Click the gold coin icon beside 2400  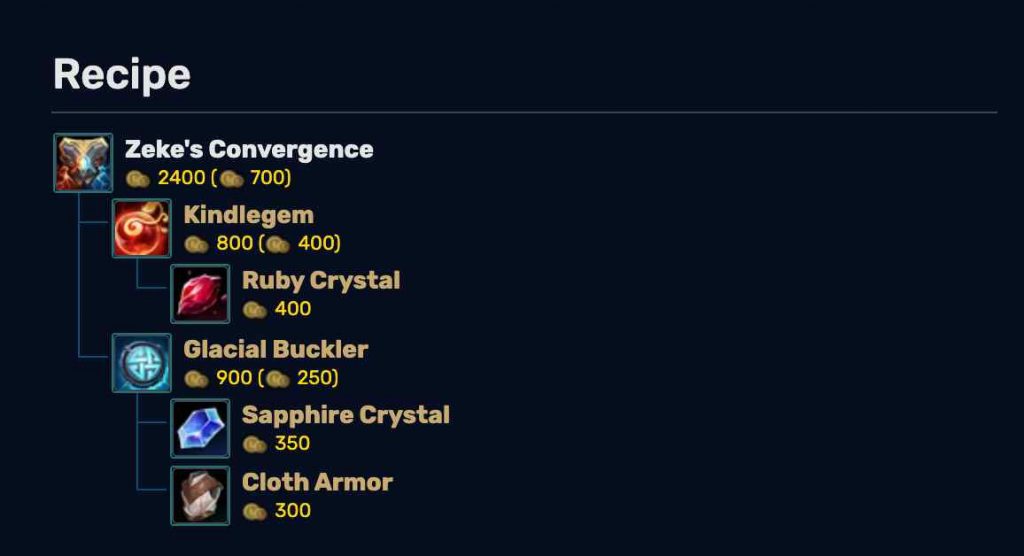(x=137, y=178)
